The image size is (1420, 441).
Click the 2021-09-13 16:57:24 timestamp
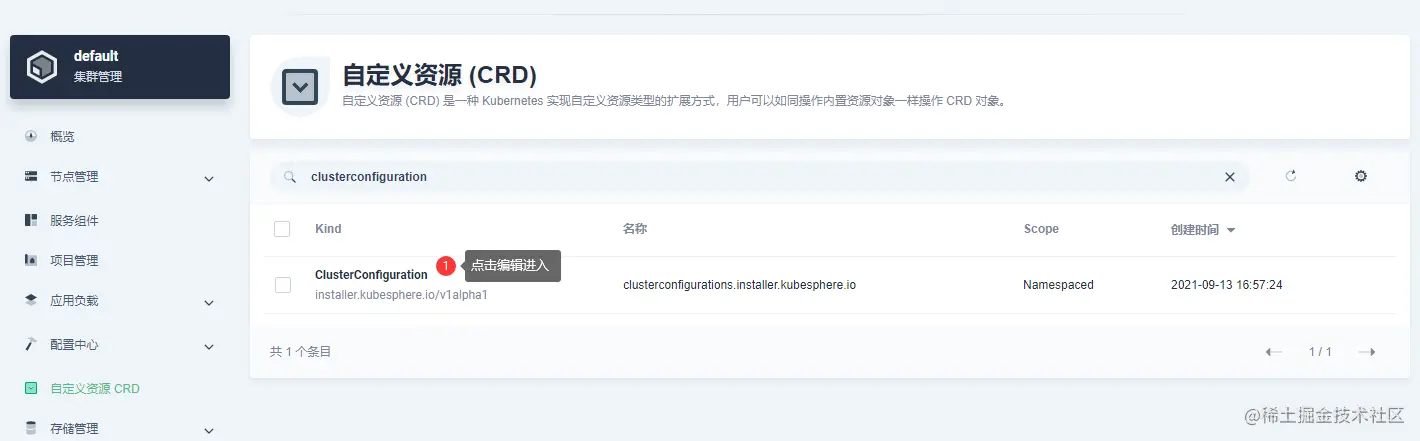[x=1227, y=285]
